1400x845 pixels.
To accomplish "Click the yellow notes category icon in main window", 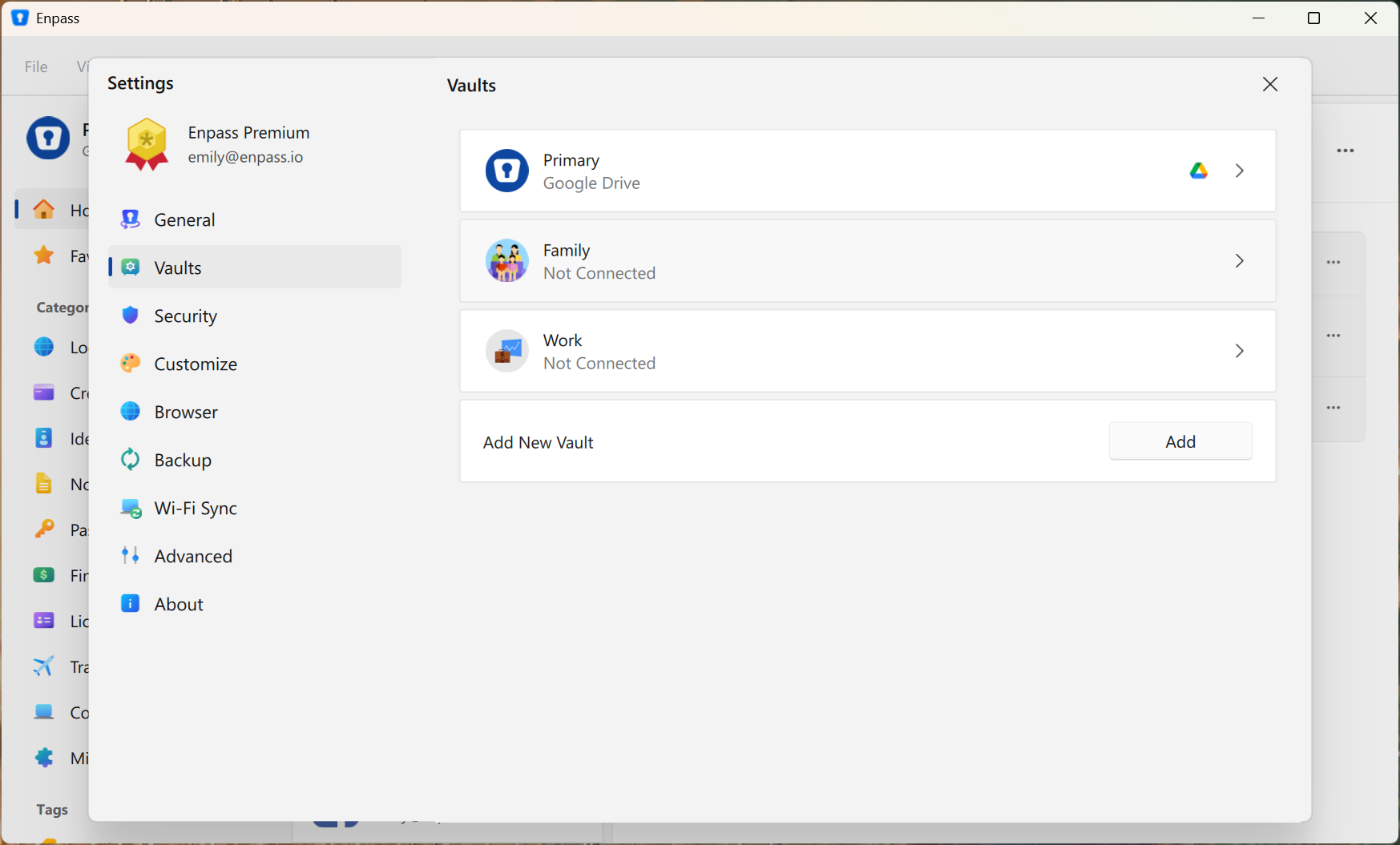I will 44,484.
